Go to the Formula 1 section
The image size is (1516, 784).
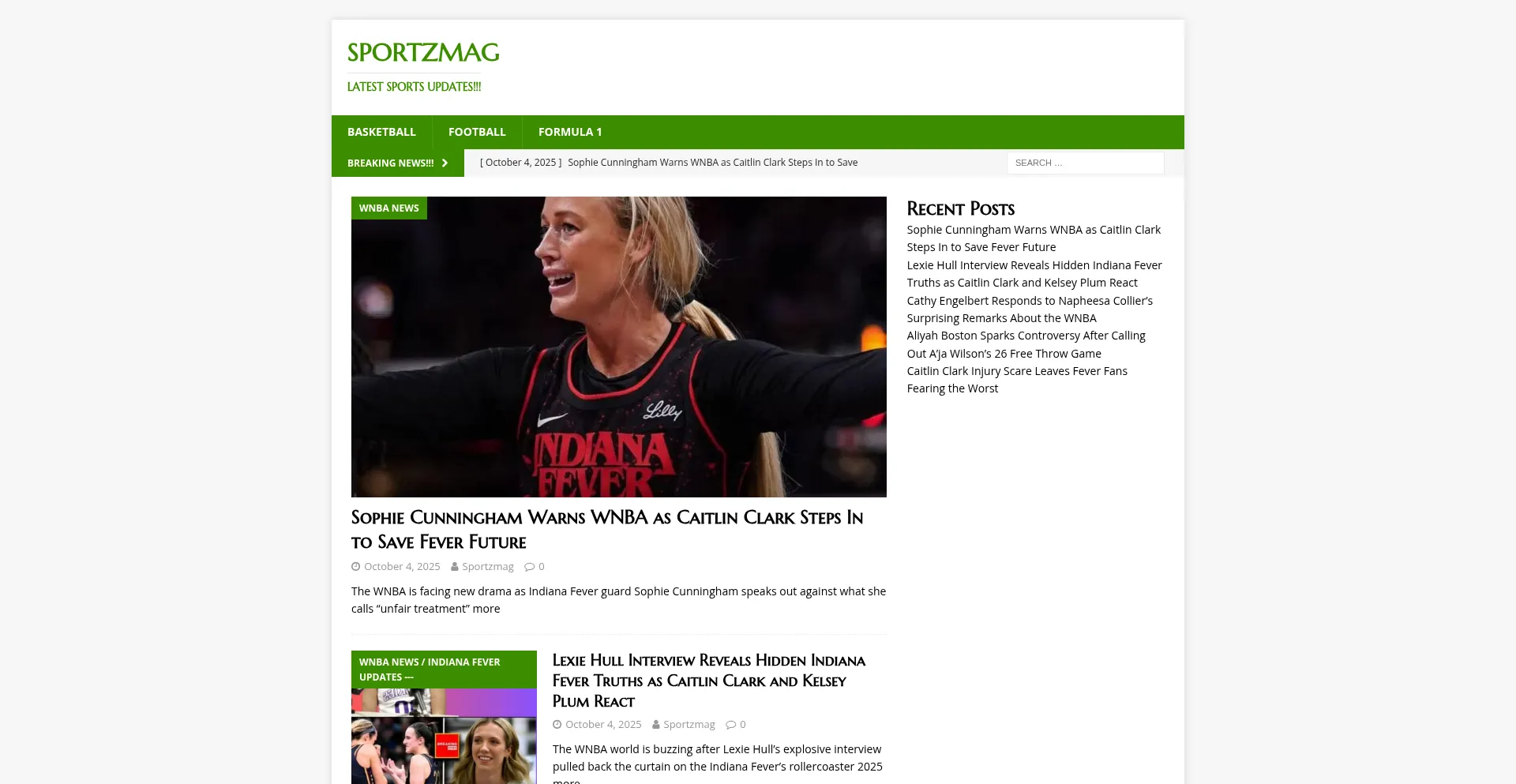pos(569,132)
